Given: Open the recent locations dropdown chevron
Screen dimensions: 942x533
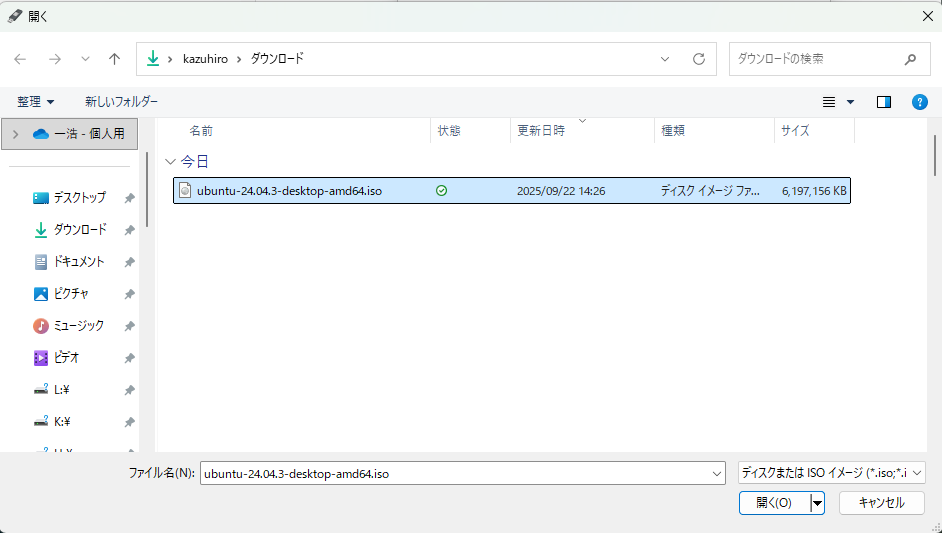Looking at the screenshot, I should point(84,59).
